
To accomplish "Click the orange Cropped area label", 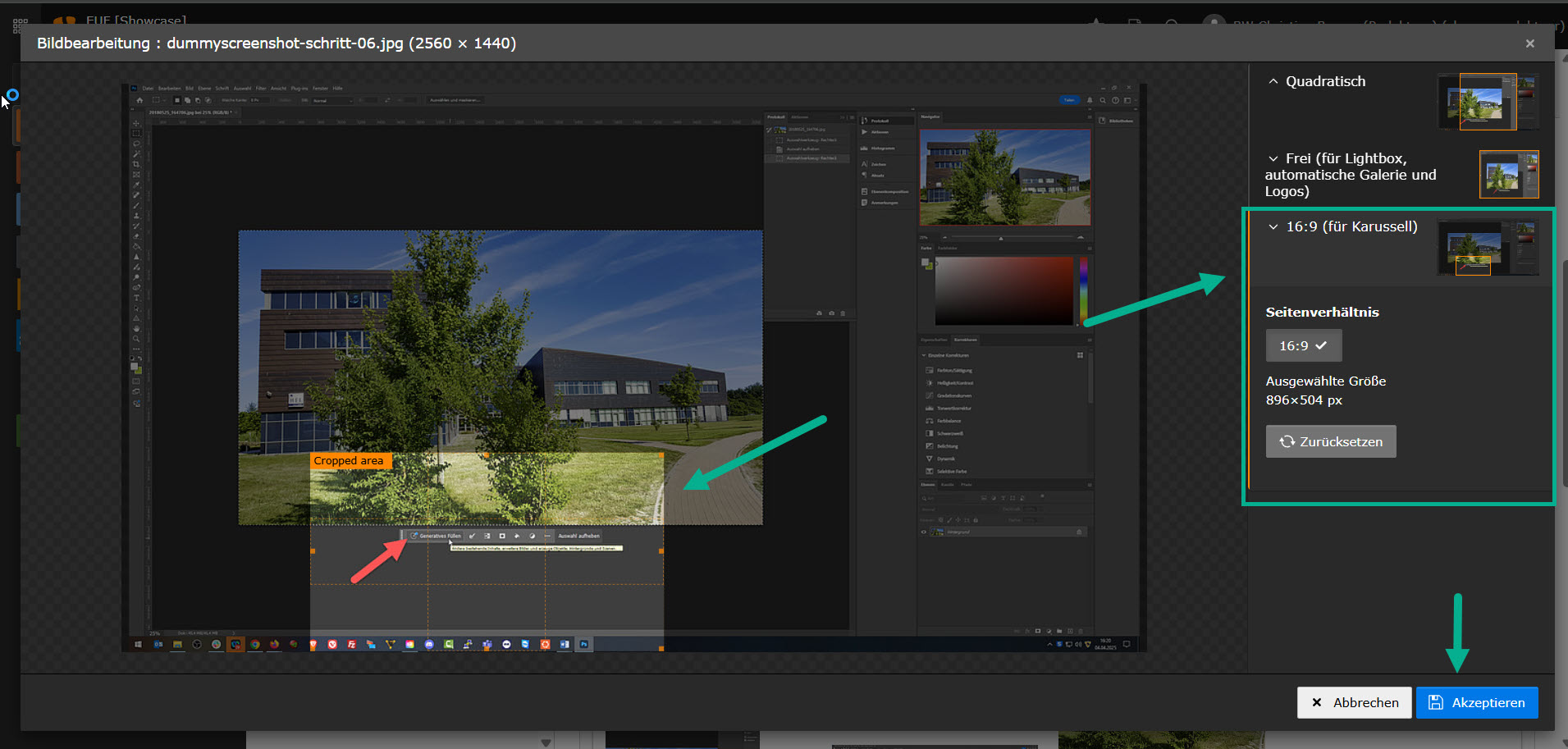I will point(349,461).
